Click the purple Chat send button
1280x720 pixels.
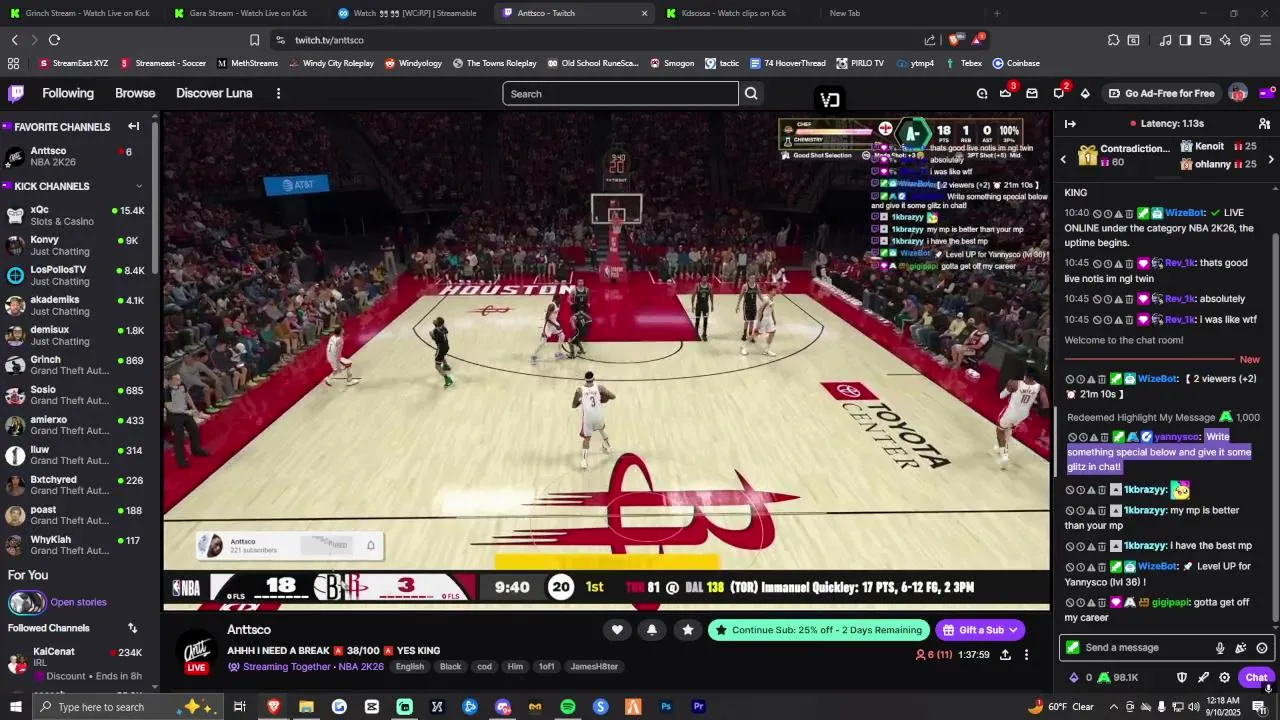pos(1256,677)
